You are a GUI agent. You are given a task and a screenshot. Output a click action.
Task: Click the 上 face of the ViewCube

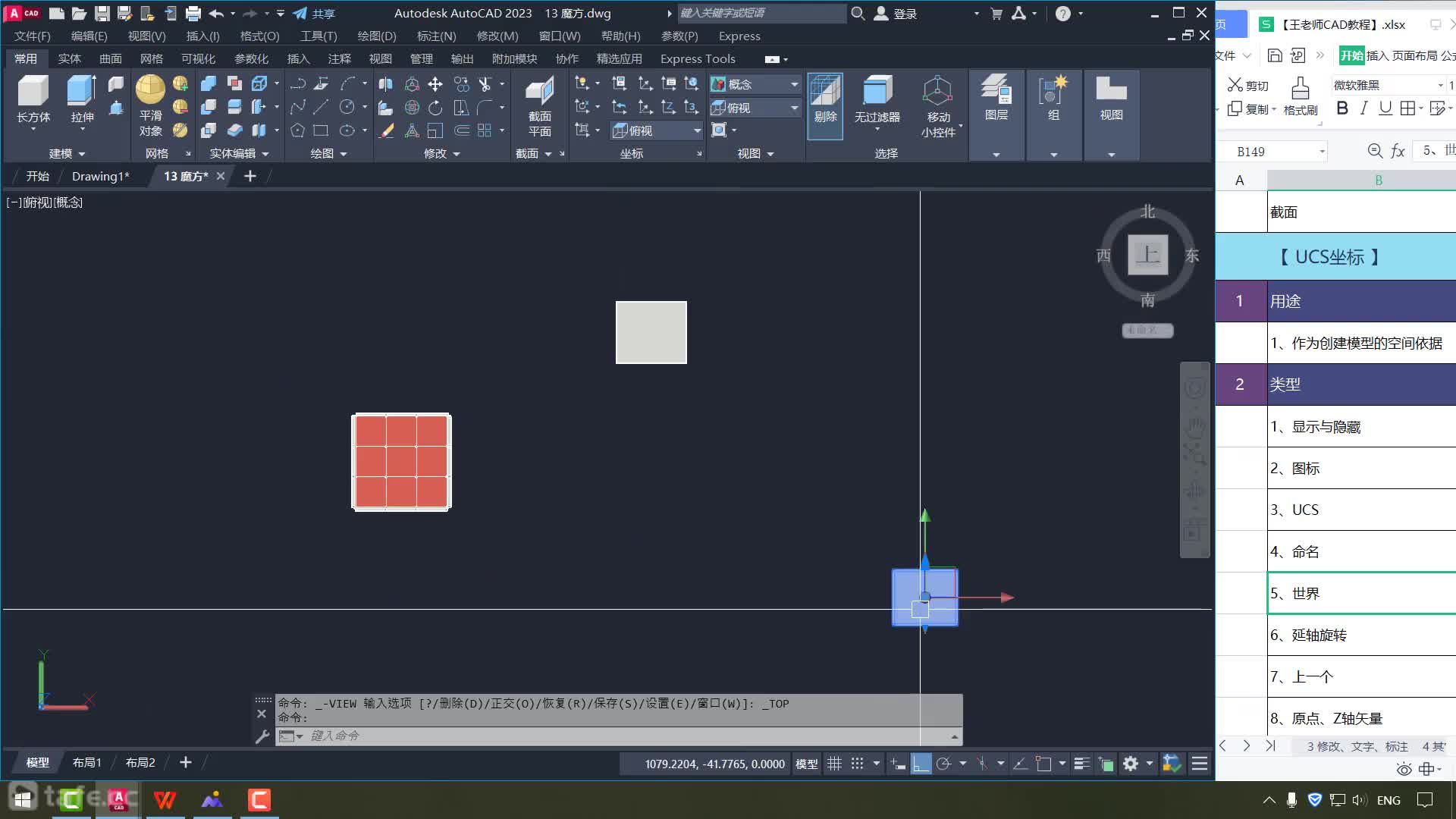pos(1147,255)
